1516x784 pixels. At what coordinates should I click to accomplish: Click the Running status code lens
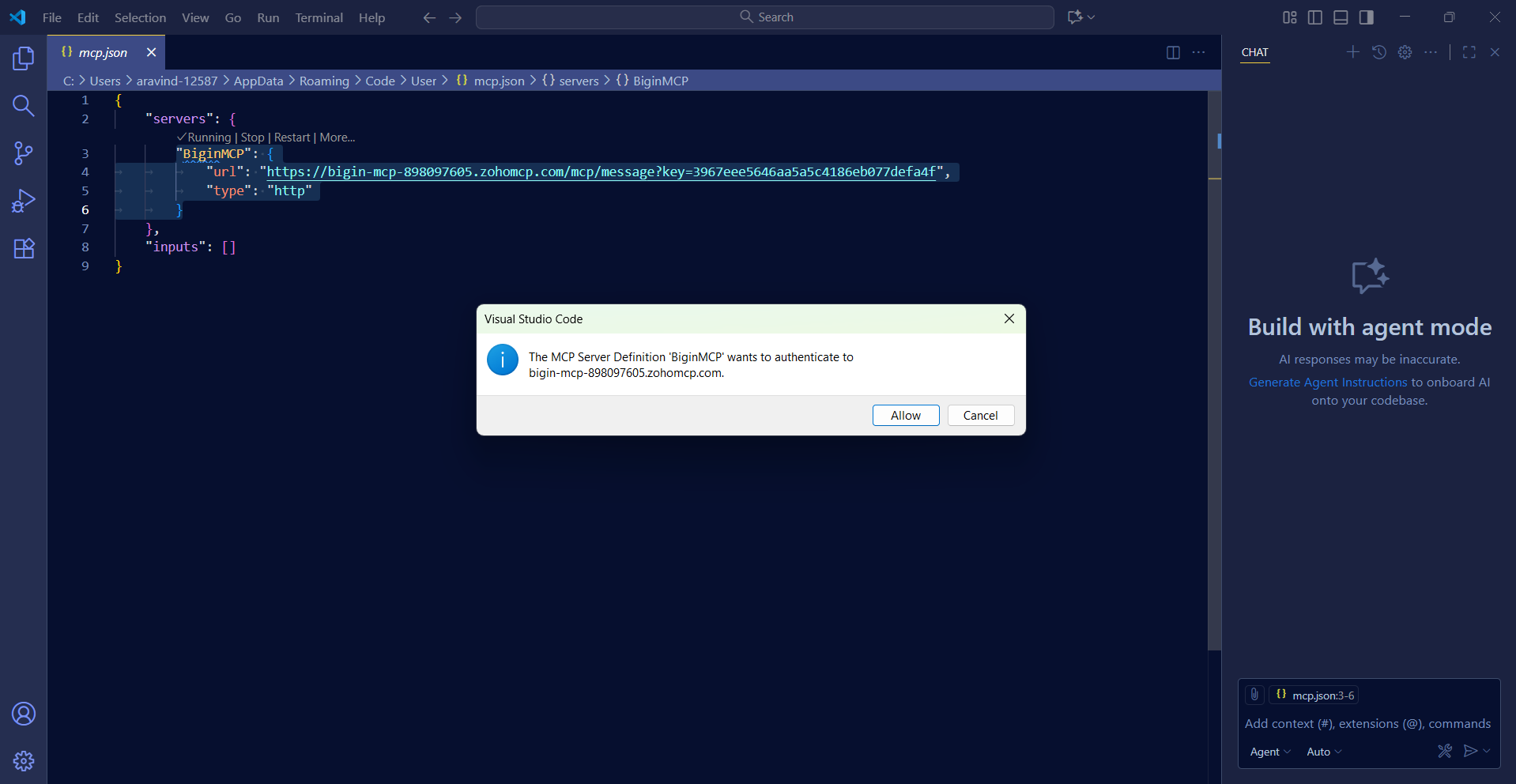pos(204,138)
